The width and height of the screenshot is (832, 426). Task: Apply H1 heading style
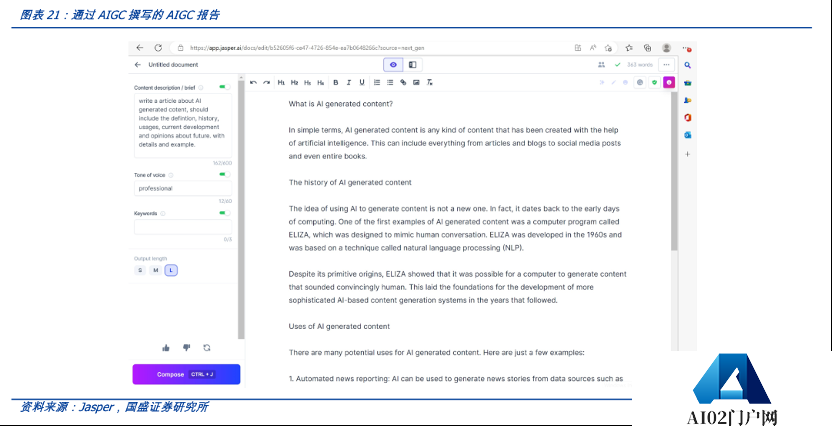click(281, 82)
